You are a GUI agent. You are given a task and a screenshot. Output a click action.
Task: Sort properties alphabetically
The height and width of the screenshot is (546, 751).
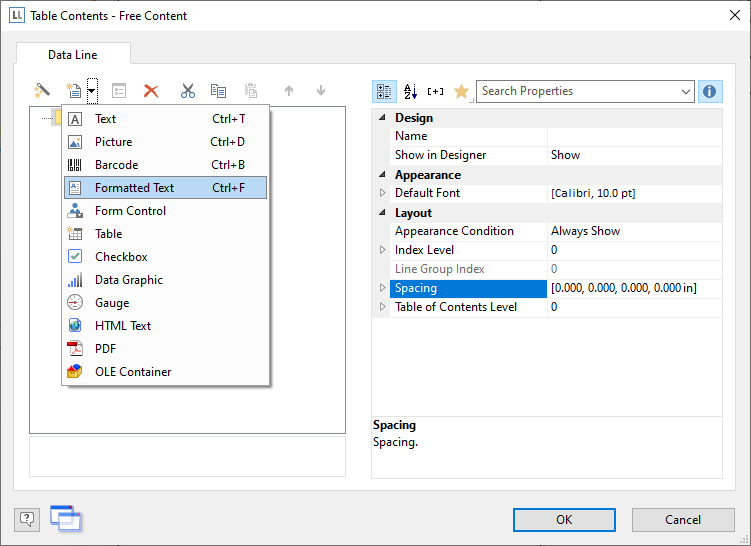pos(410,91)
